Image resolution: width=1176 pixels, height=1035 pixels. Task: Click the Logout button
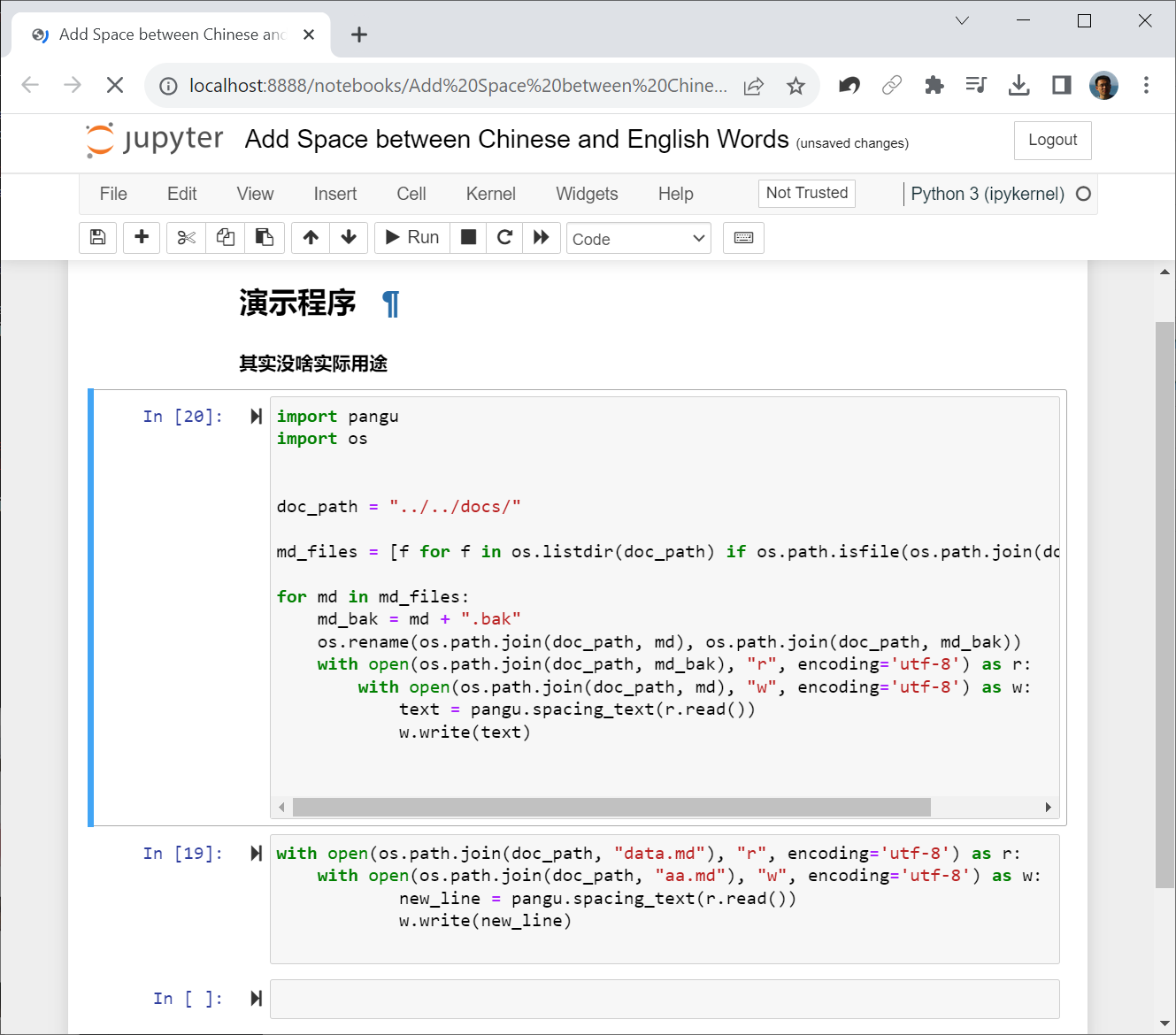[1052, 140]
